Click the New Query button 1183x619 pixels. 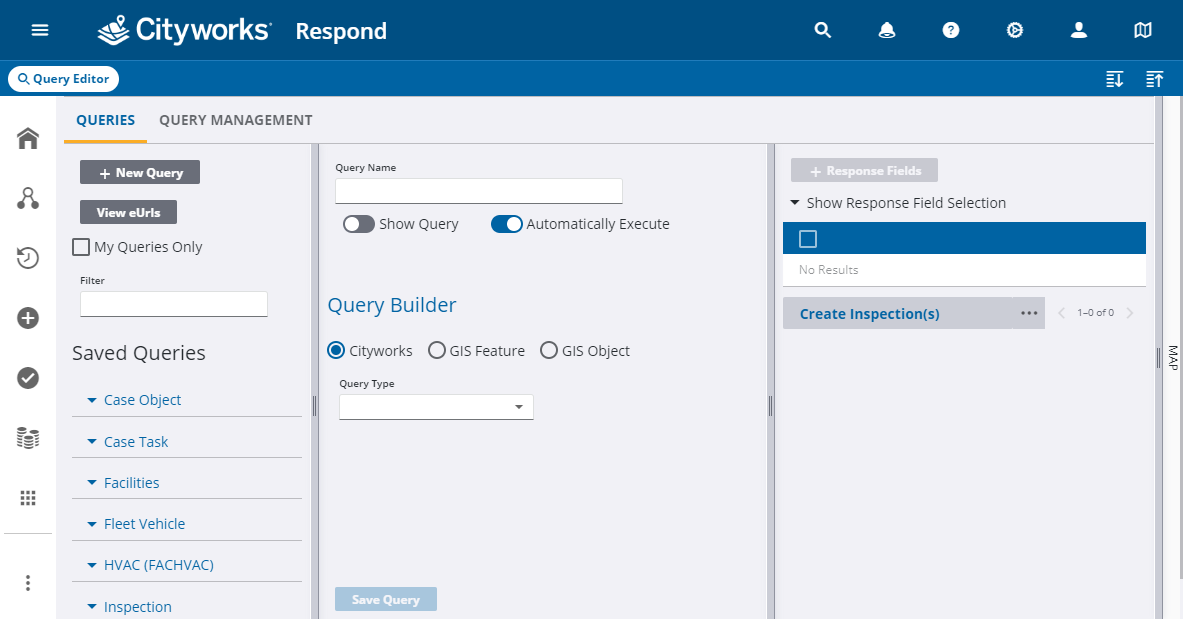140,172
